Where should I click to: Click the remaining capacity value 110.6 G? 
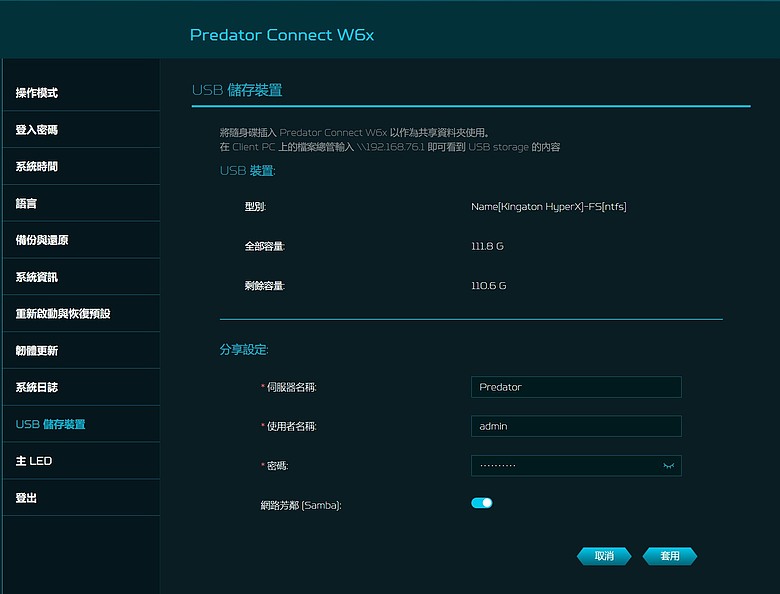[x=488, y=286]
